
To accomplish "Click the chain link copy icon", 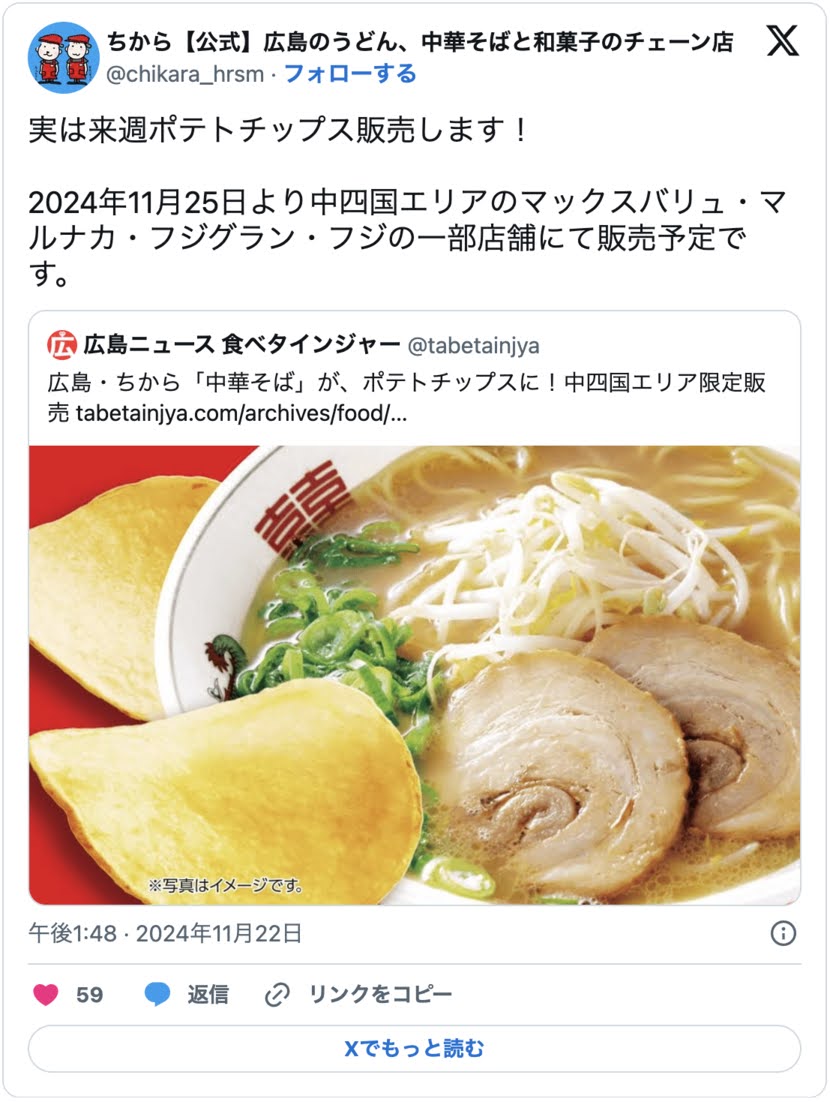I will (277, 994).
